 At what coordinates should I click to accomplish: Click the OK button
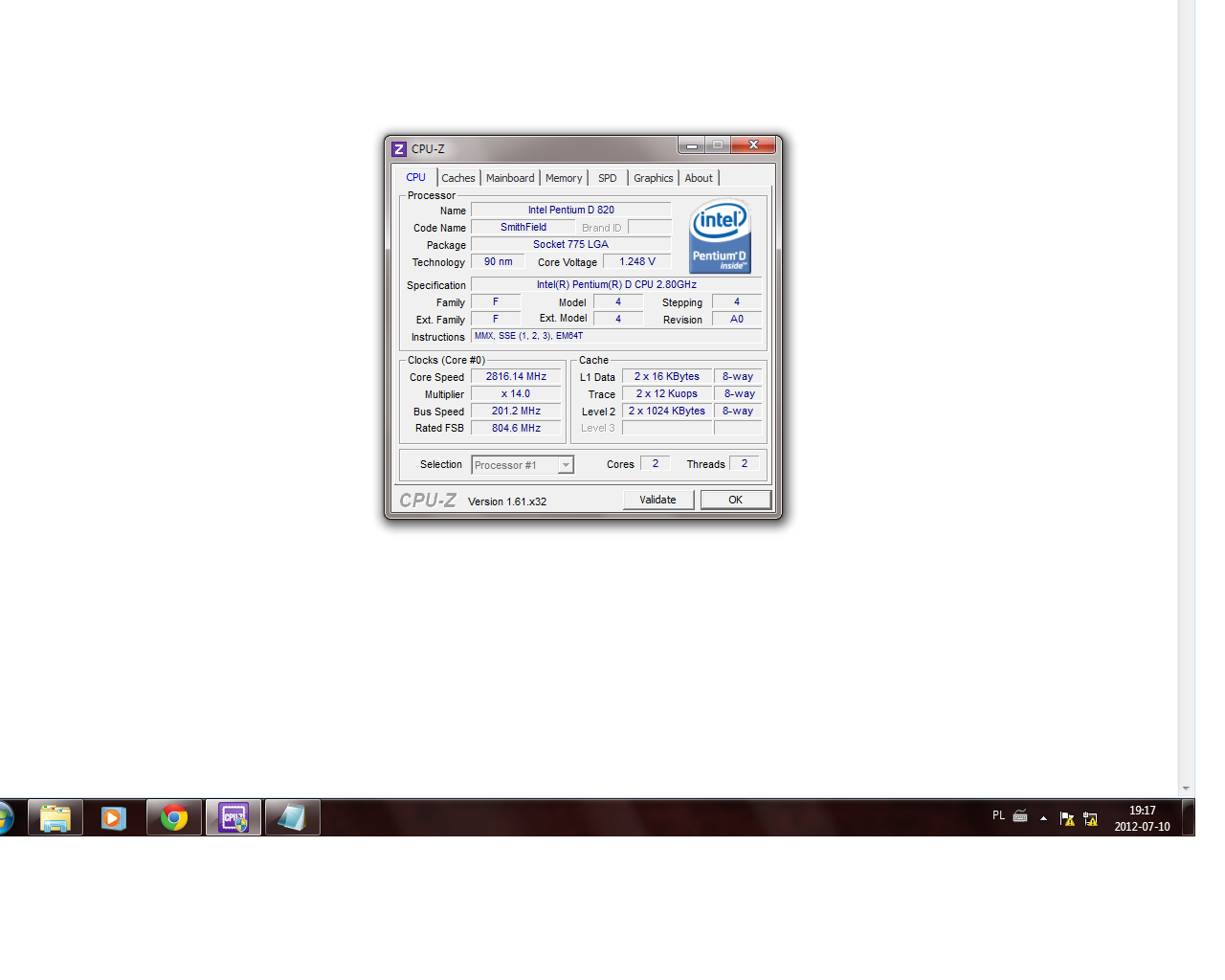(735, 500)
